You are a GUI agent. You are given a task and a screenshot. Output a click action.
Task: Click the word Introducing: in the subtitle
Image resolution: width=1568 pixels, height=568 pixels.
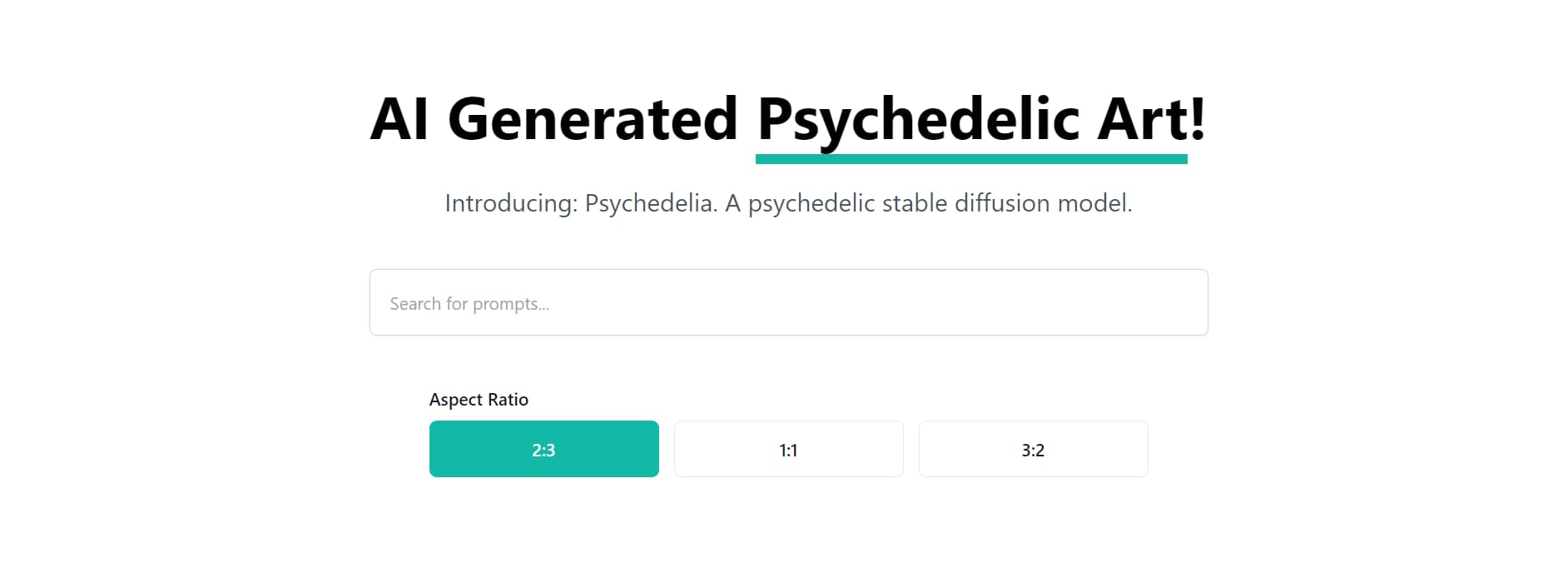pos(511,204)
